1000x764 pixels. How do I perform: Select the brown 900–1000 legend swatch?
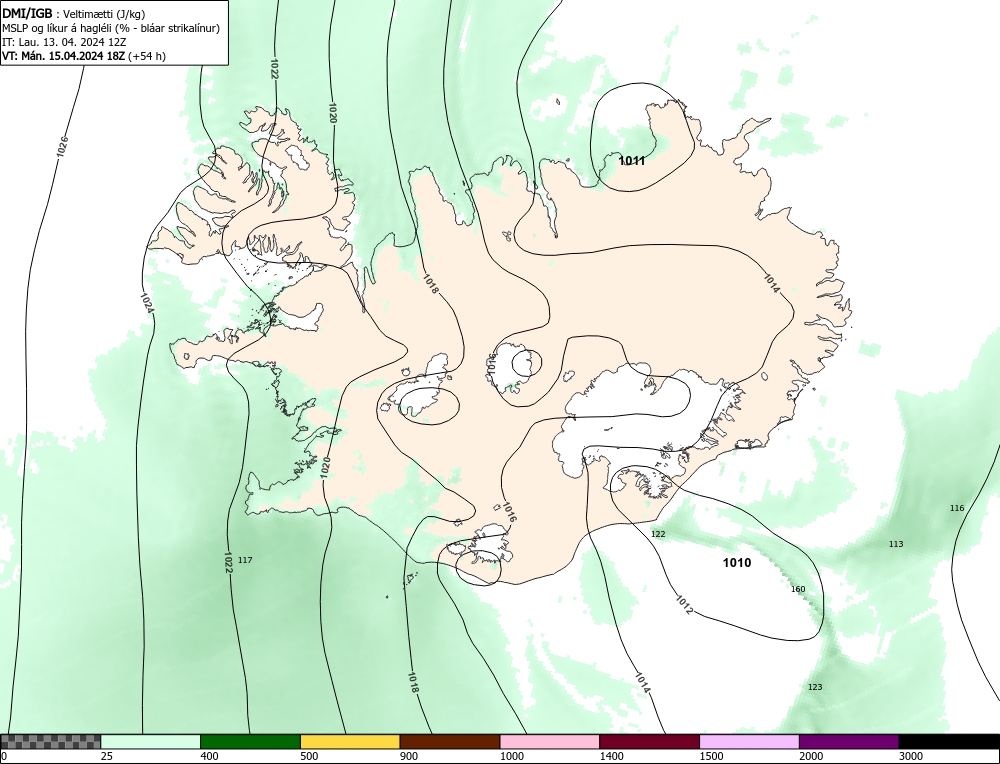[x=450, y=742]
